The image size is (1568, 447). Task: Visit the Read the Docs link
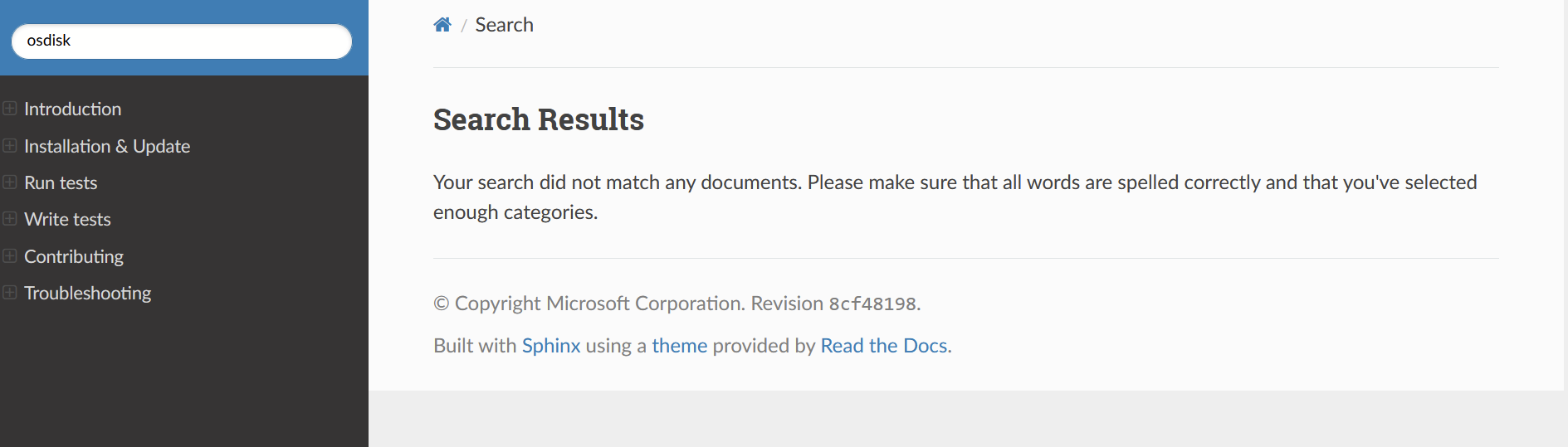tap(883, 346)
